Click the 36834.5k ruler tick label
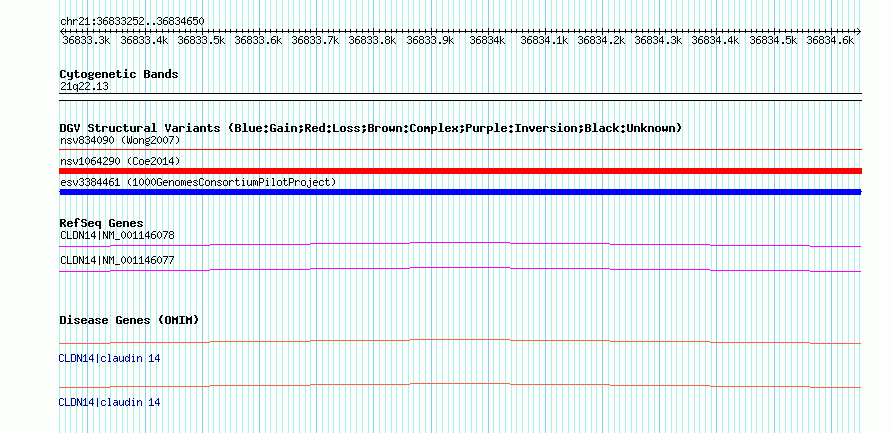 [774, 40]
